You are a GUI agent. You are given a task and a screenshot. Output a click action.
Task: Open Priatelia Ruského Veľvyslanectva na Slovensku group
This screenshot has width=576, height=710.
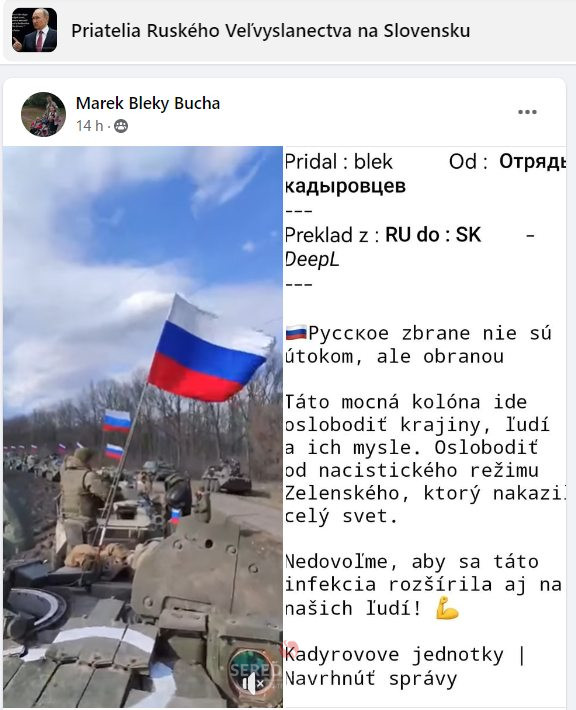(x=270, y=31)
